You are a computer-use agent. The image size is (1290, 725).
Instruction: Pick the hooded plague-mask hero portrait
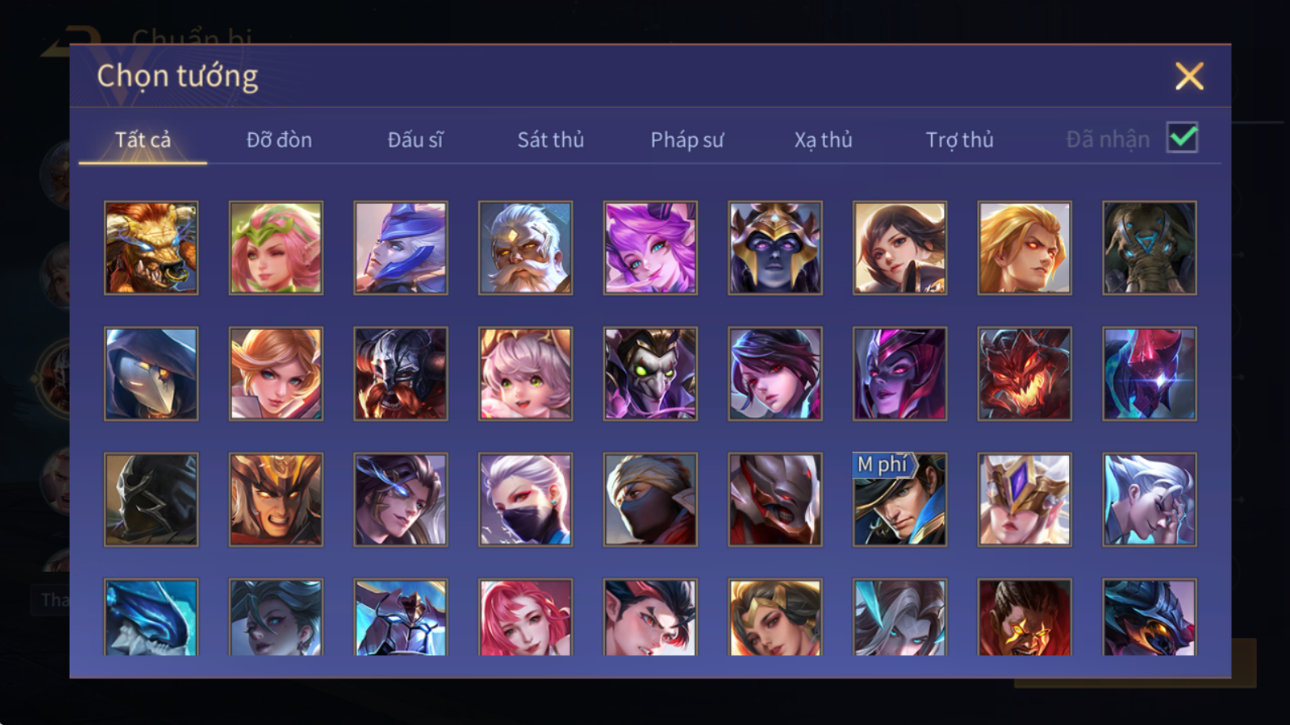tap(151, 374)
